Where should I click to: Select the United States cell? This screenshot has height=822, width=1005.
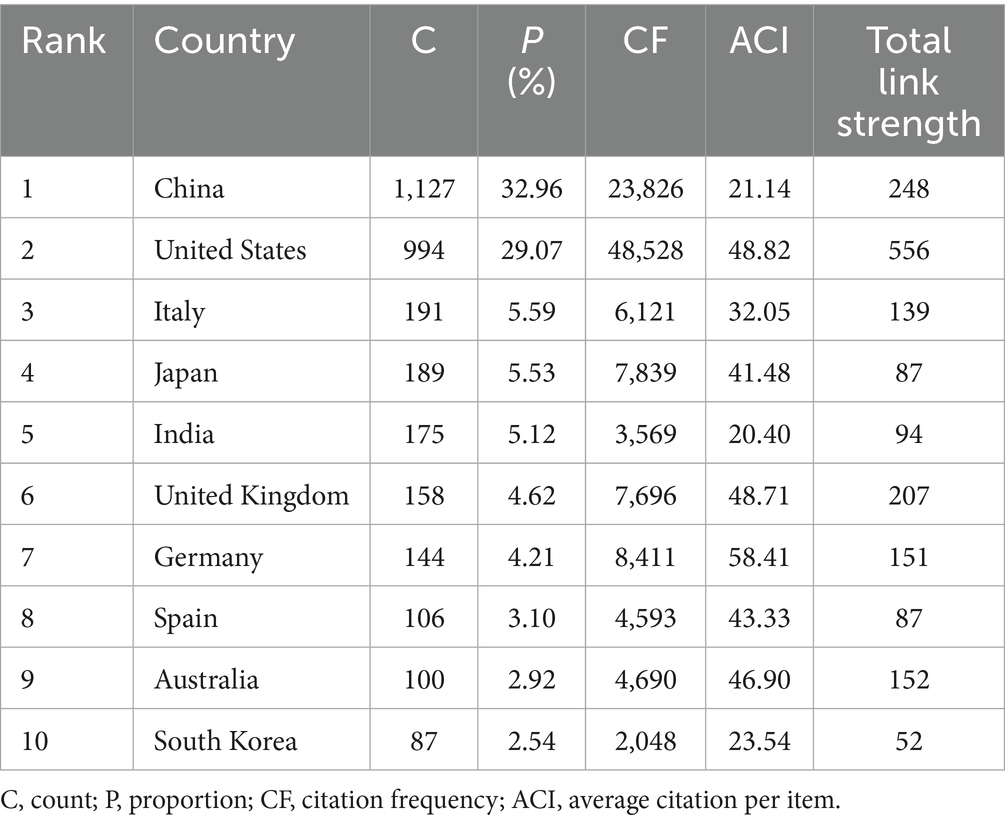230,249
